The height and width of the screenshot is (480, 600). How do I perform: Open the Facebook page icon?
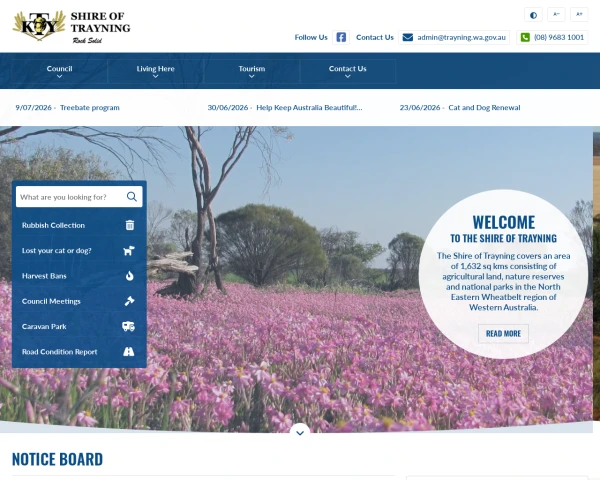341,37
